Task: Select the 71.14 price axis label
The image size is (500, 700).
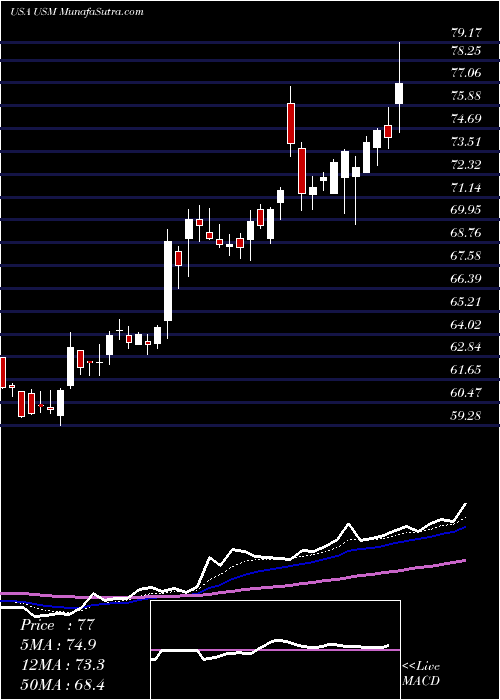Action: [x=467, y=188]
